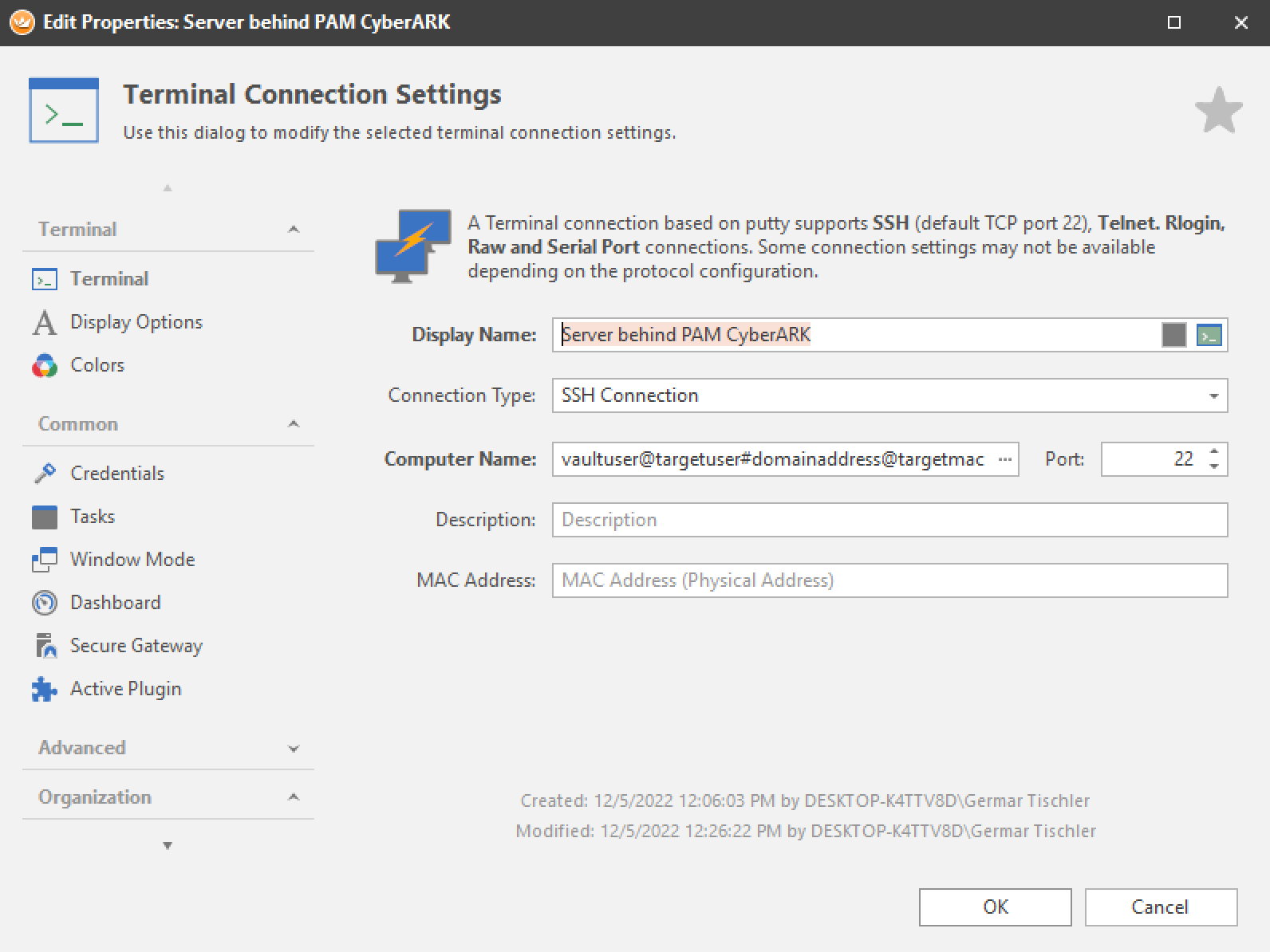Click the Computer Name ellipsis button
Image resolution: width=1270 pixels, height=952 pixels.
pos(1004,460)
